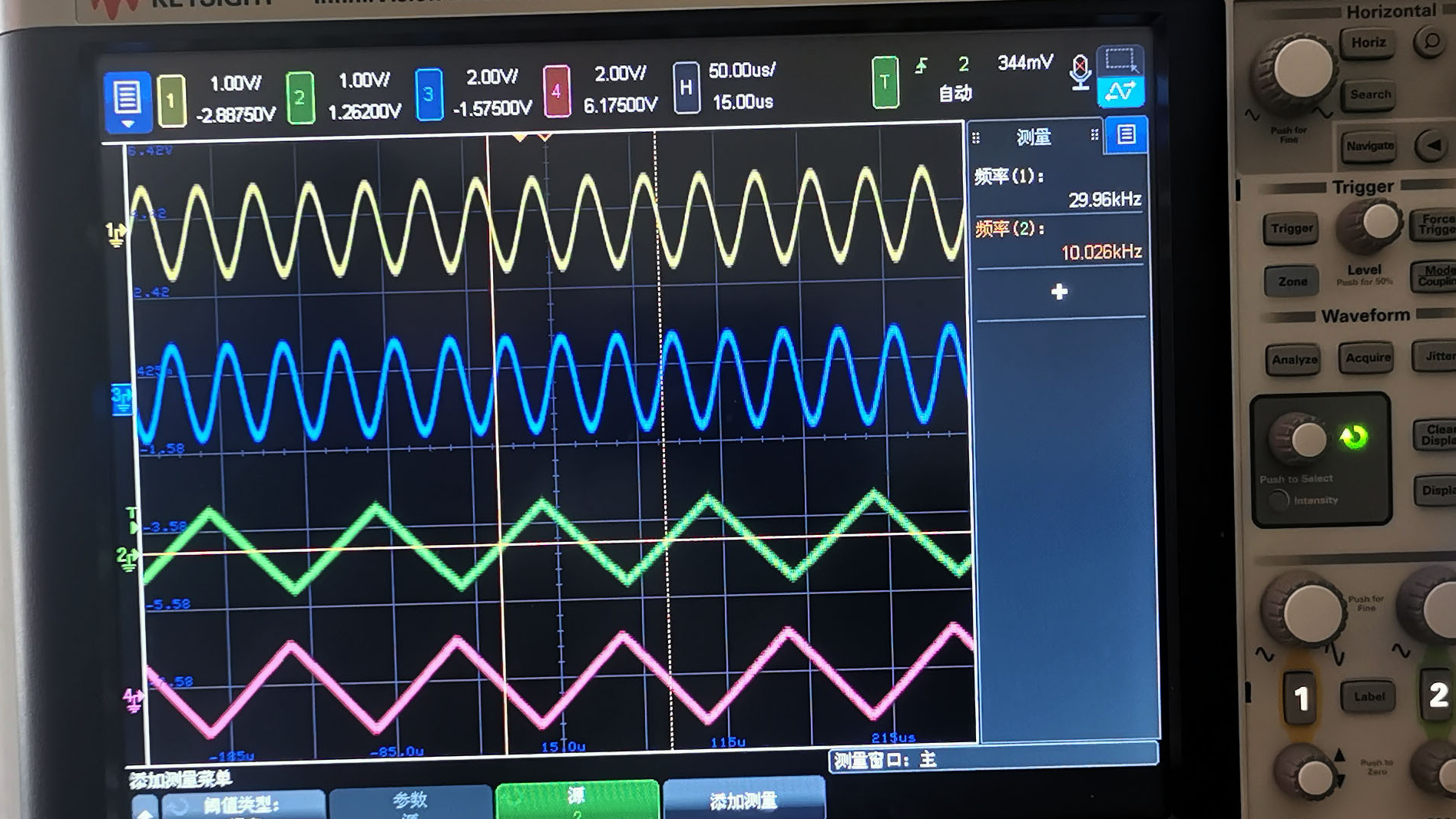Click the 添加测量菜单 title

pos(180,780)
